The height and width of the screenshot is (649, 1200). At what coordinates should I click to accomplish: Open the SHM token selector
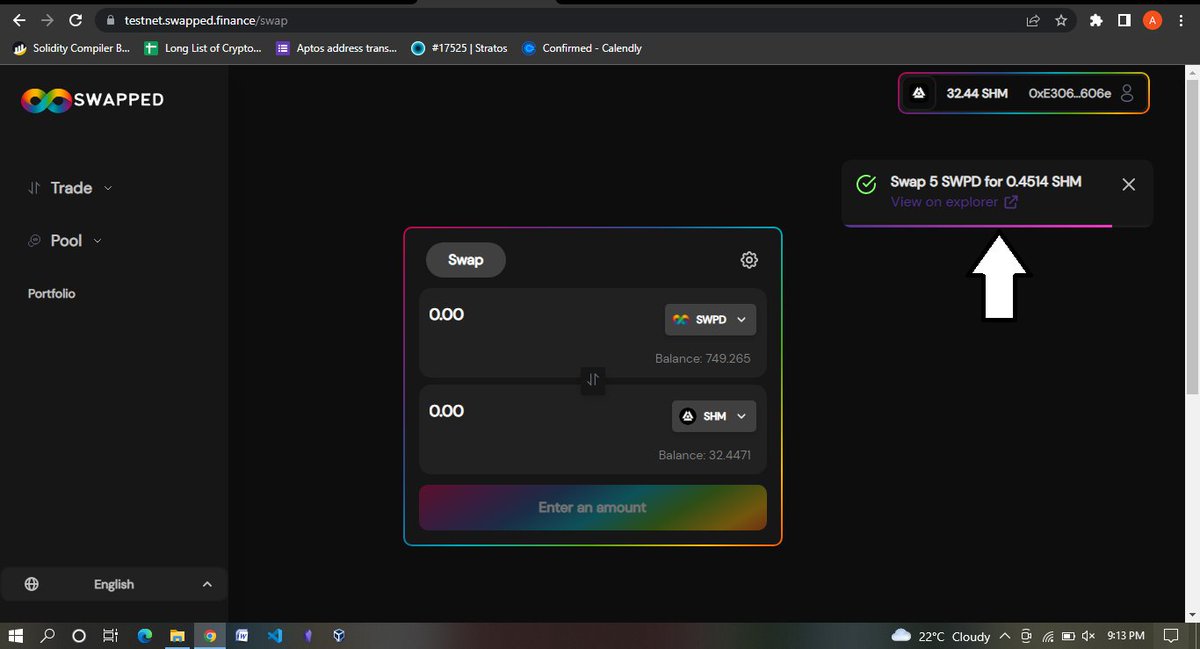[x=714, y=416]
